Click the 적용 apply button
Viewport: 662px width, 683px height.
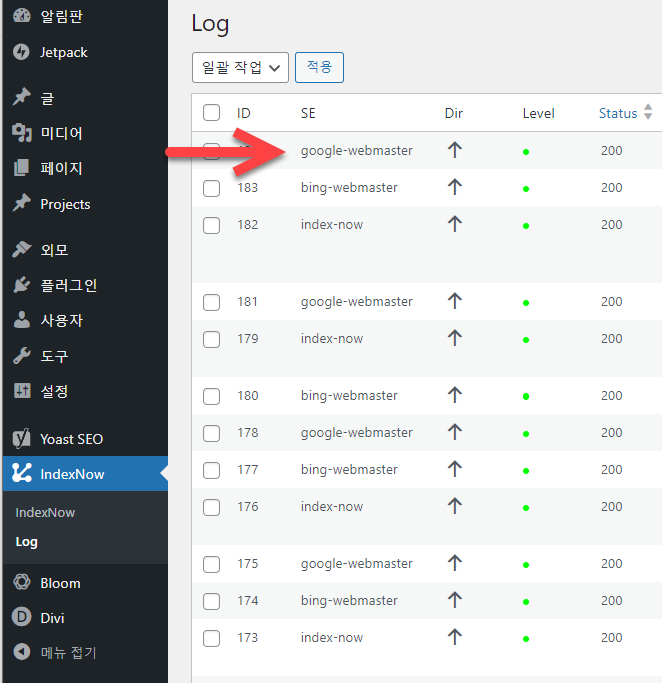pyautogui.click(x=319, y=68)
